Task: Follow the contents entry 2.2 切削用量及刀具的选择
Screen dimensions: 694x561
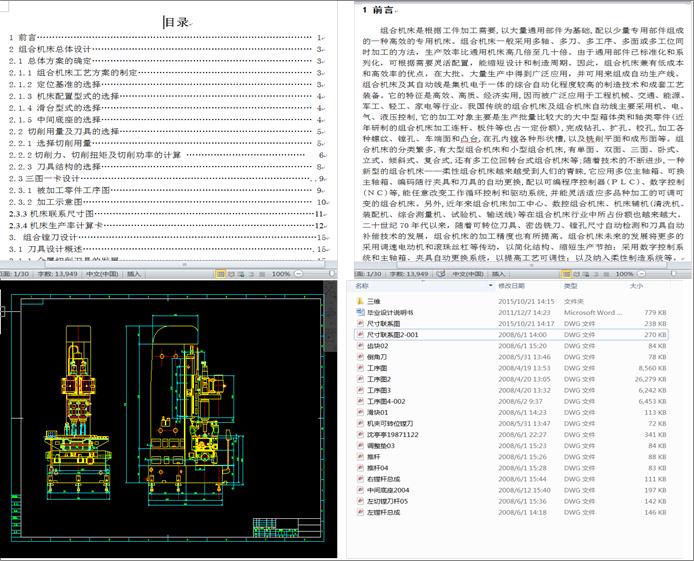Action: pyautogui.click(x=167, y=131)
